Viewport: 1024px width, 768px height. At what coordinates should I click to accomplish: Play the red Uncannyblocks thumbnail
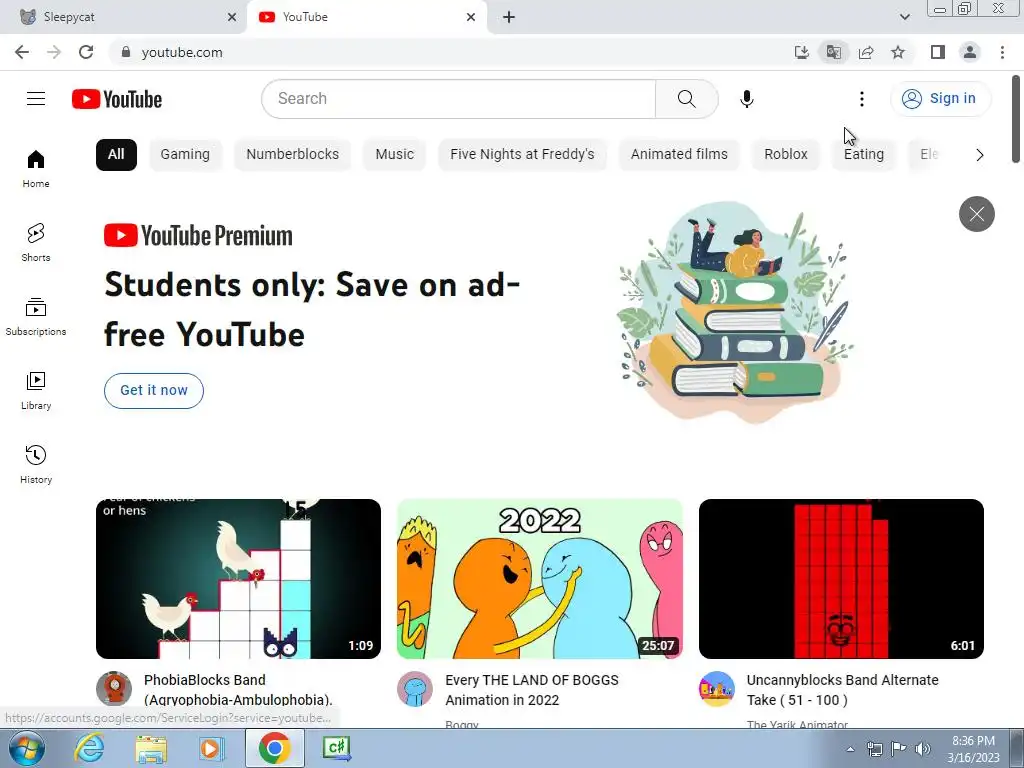click(841, 579)
